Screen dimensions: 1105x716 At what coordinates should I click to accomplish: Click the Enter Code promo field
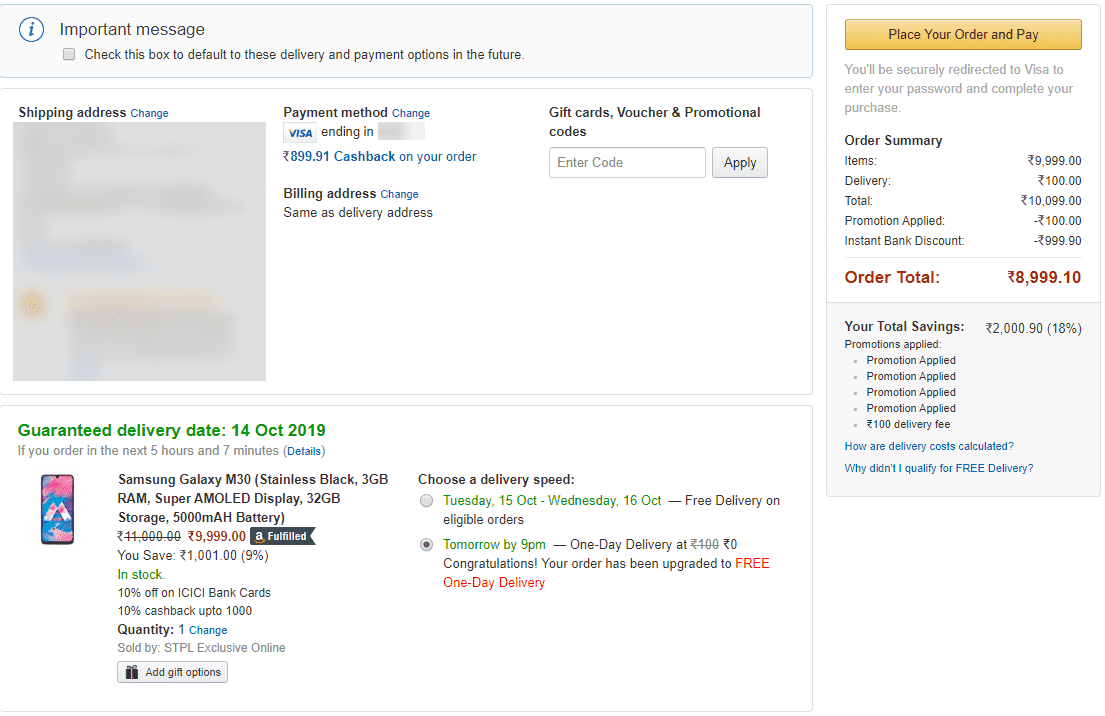pyautogui.click(x=627, y=163)
